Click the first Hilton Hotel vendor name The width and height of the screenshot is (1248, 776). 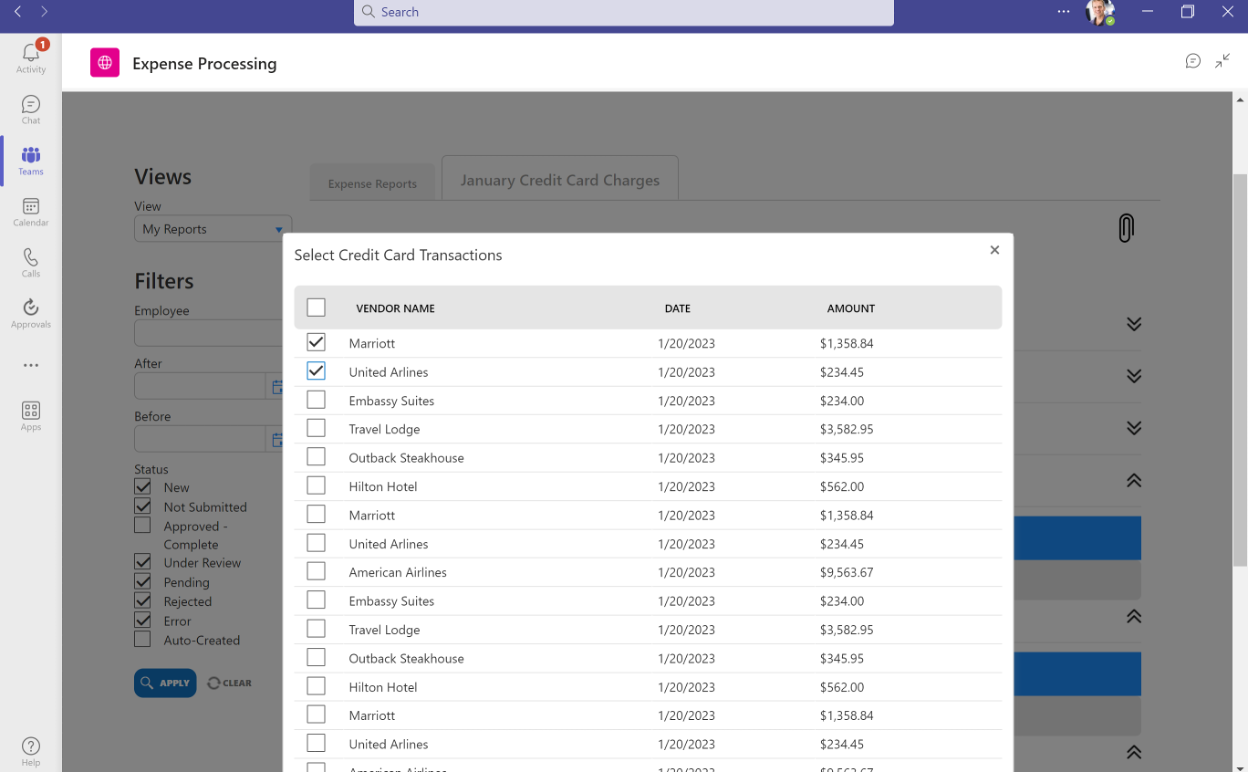(383, 487)
